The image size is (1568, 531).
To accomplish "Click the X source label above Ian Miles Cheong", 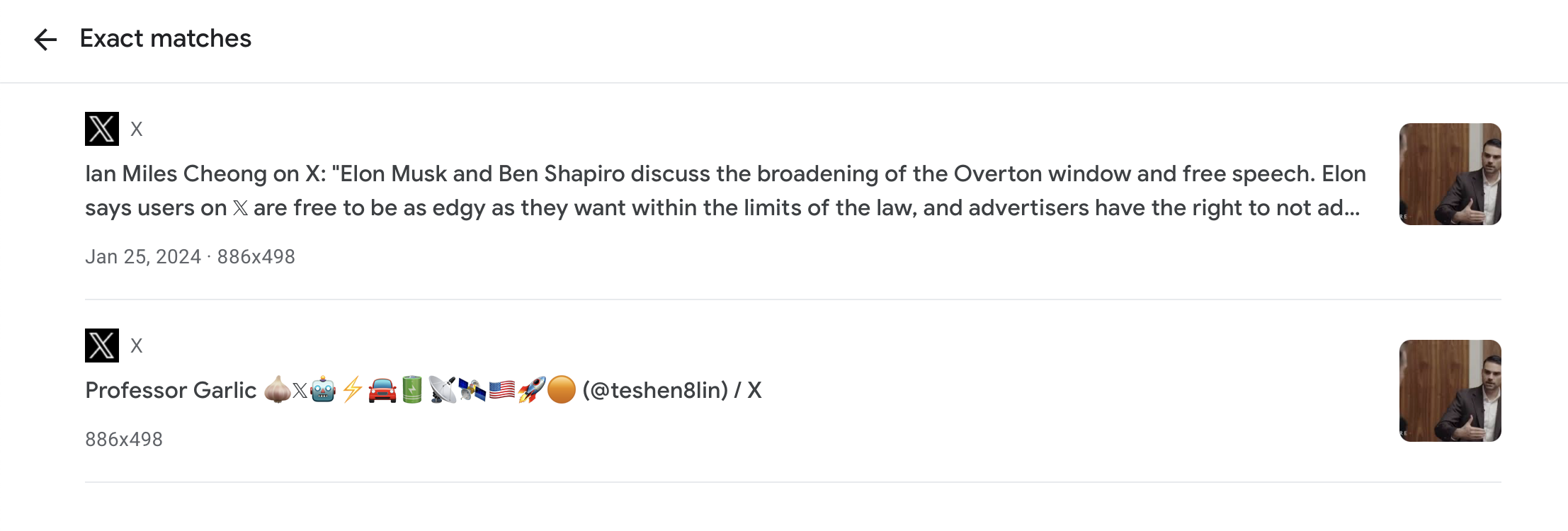I will coord(137,129).
